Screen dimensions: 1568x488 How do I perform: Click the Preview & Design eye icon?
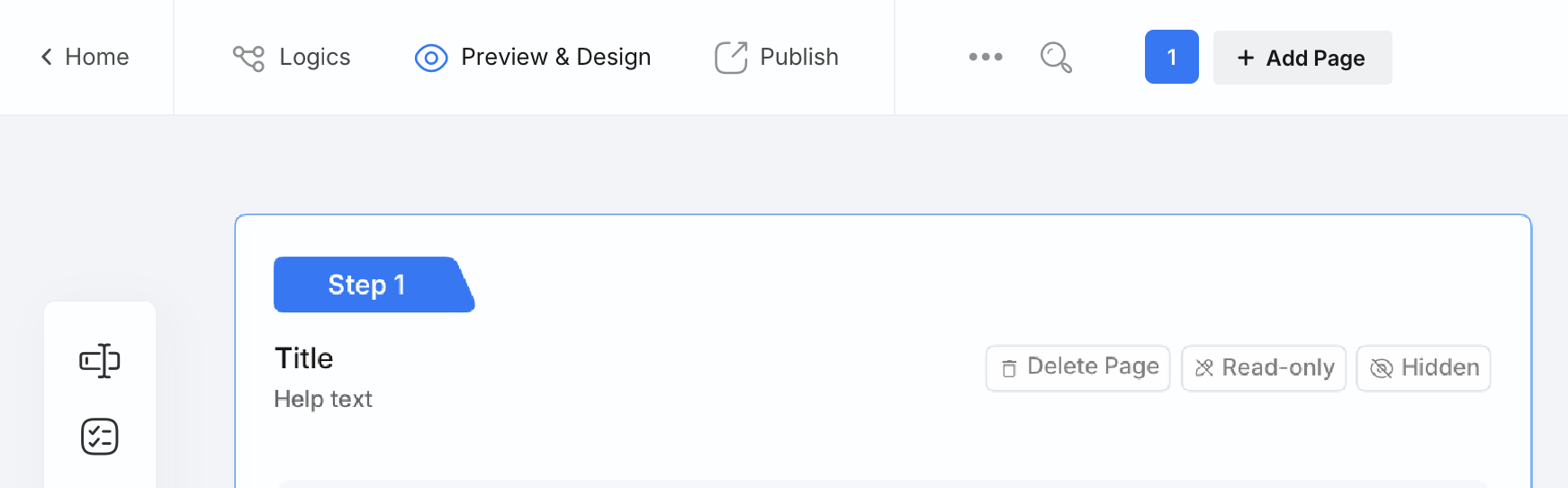431,59
